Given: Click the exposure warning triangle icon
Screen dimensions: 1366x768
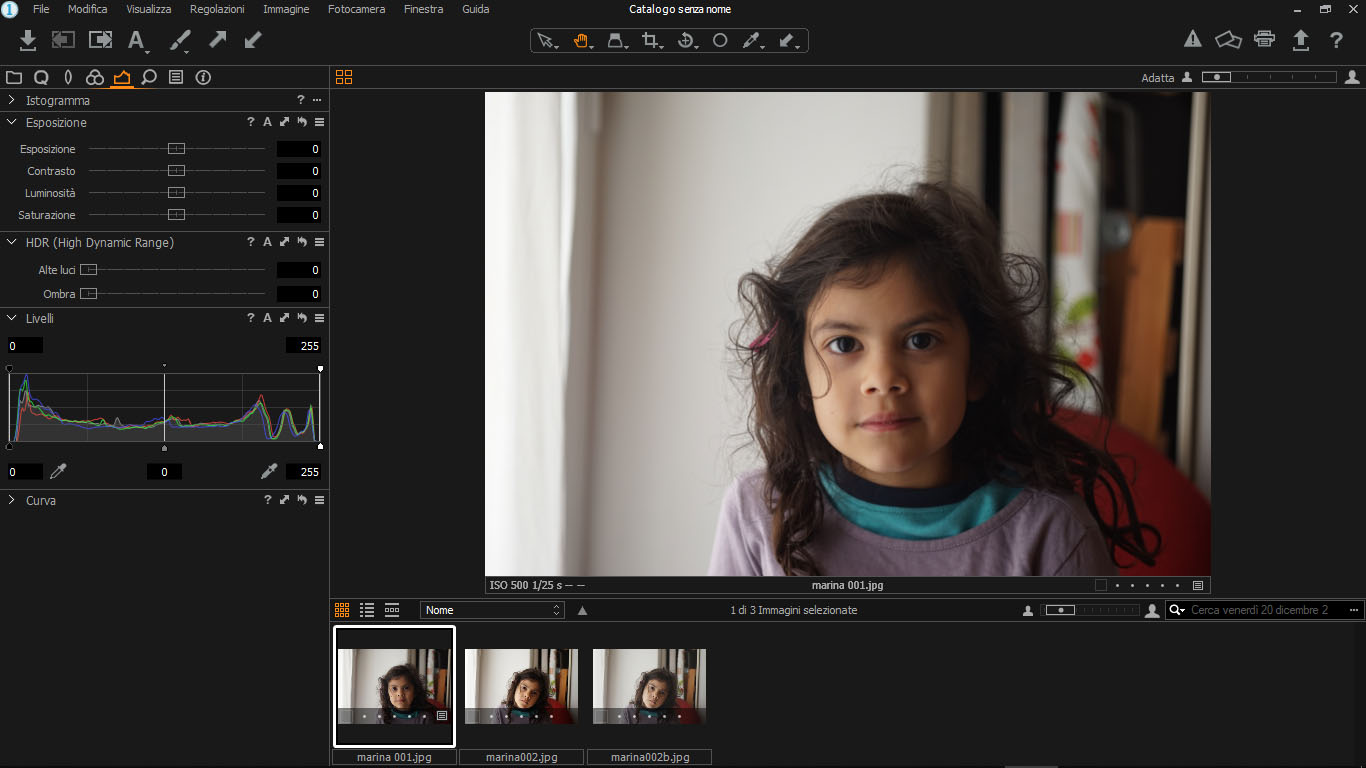Looking at the screenshot, I should [x=1192, y=40].
